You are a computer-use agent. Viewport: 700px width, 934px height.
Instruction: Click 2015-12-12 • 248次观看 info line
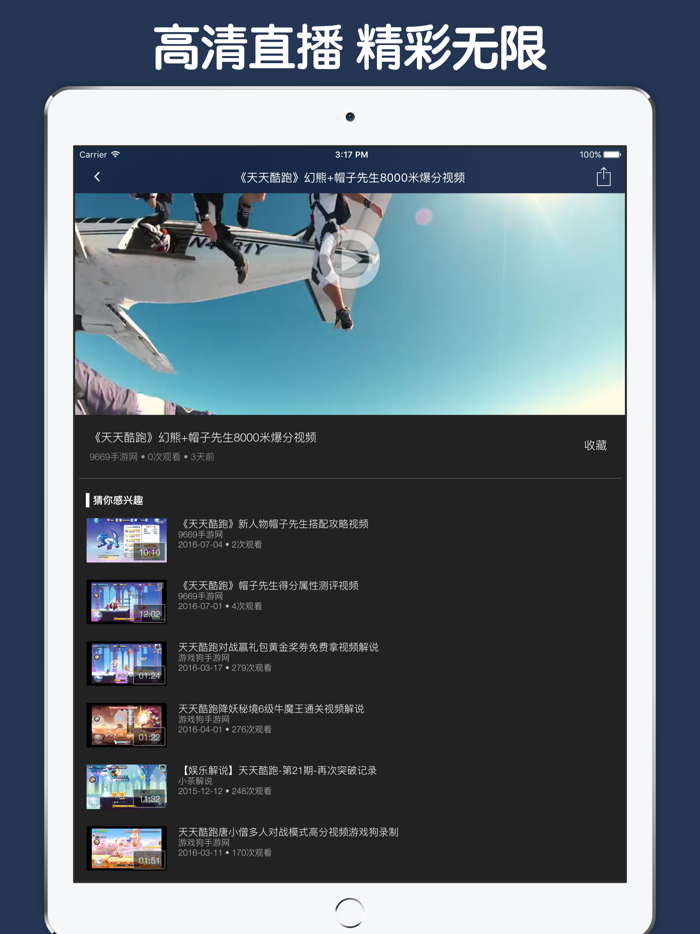pyautogui.click(x=225, y=791)
